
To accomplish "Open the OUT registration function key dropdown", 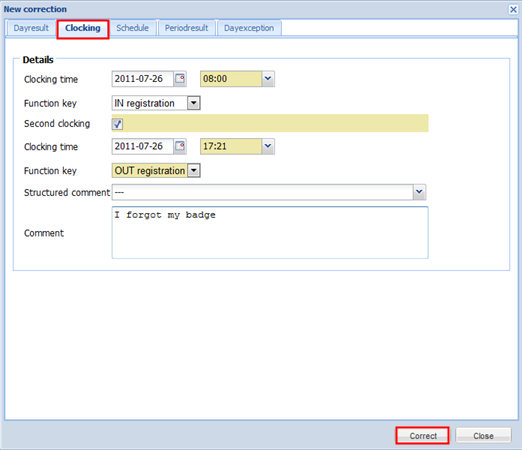I will pos(194,171).
